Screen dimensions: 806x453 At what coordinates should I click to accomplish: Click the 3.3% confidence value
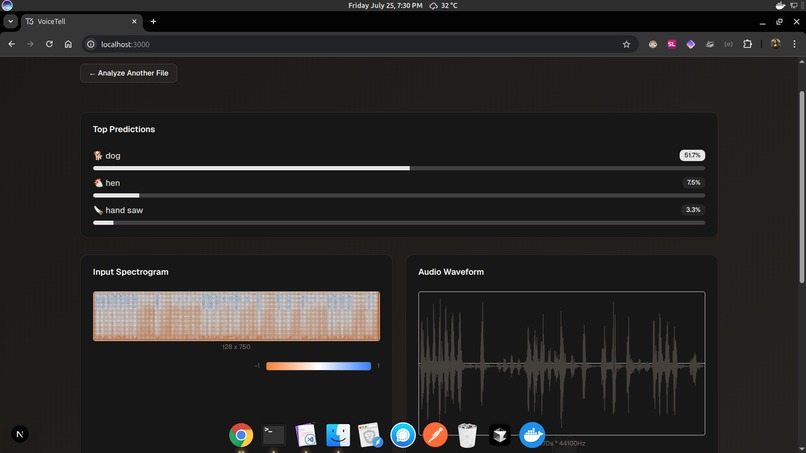(x=693, y=210)
